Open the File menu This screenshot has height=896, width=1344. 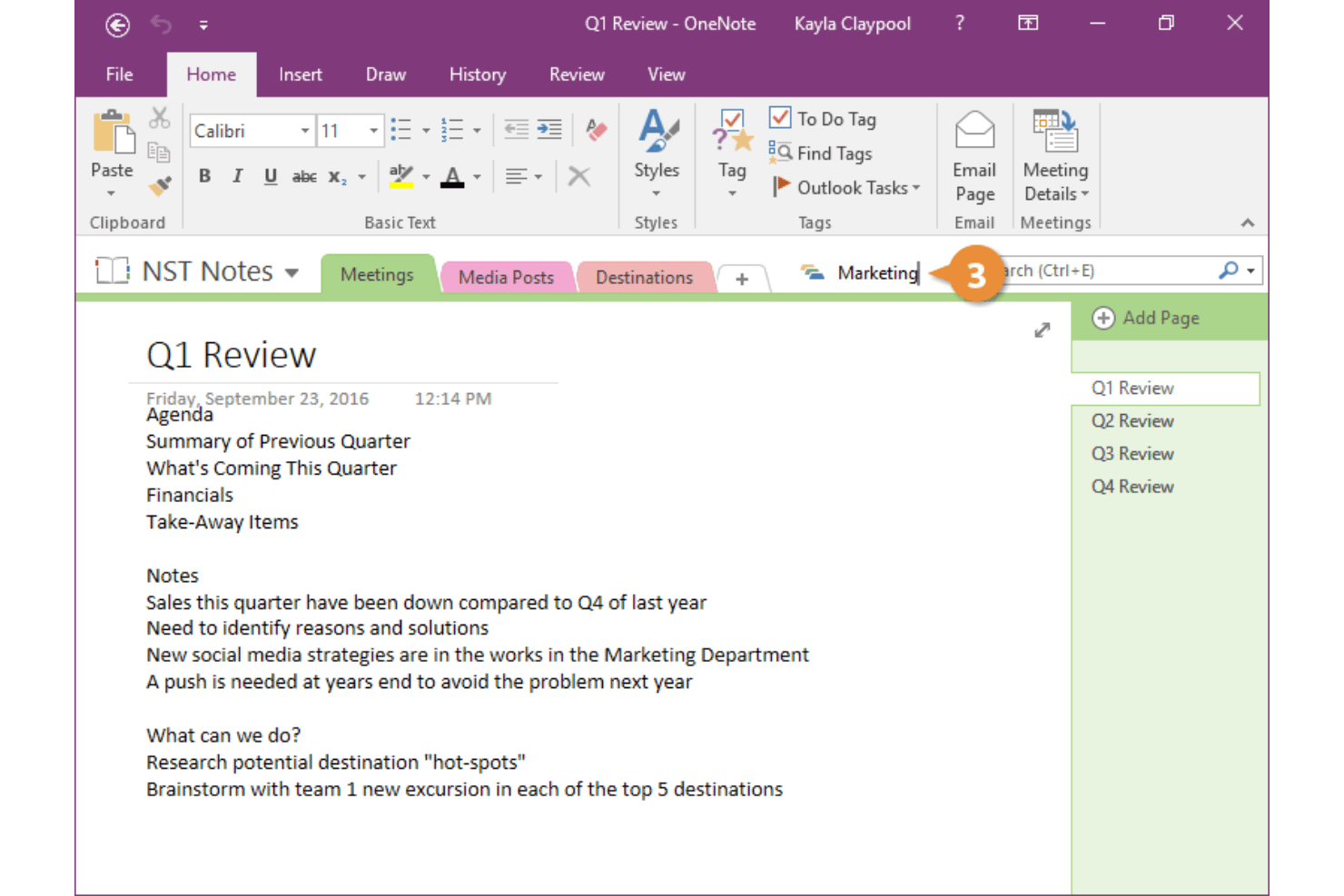point(119,74)
